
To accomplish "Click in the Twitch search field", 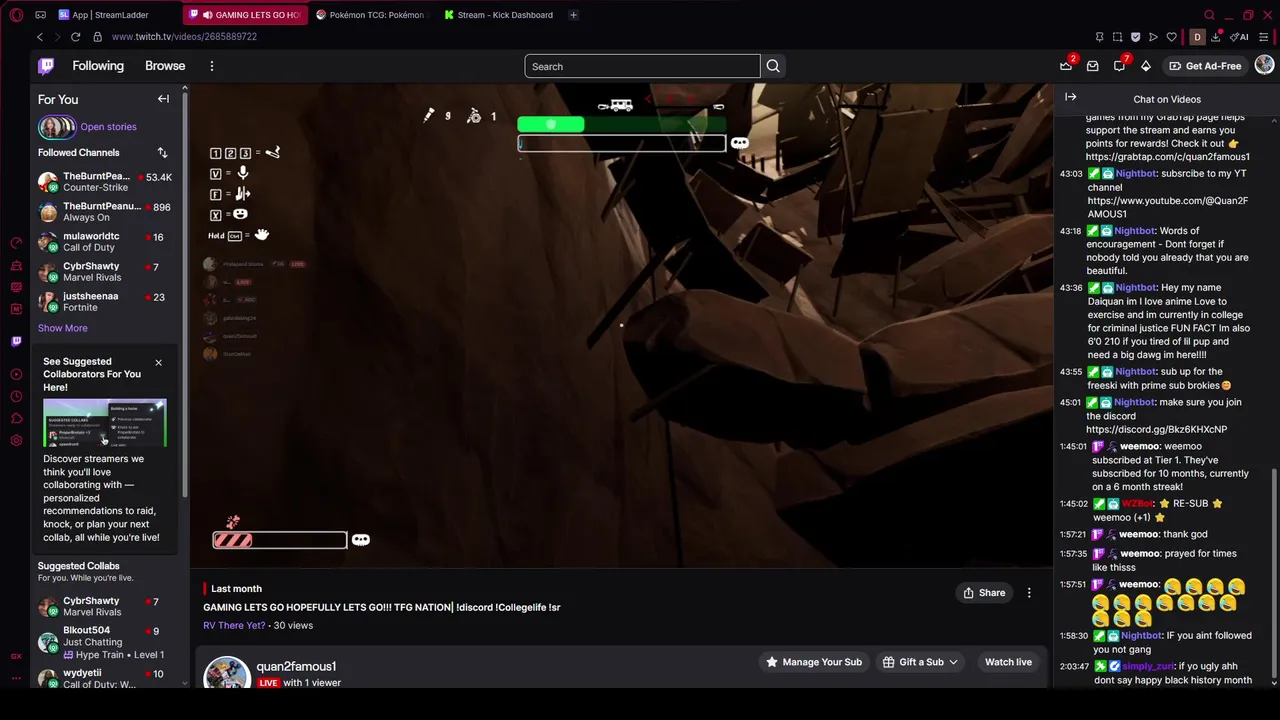I will click(x=642, y=66).
